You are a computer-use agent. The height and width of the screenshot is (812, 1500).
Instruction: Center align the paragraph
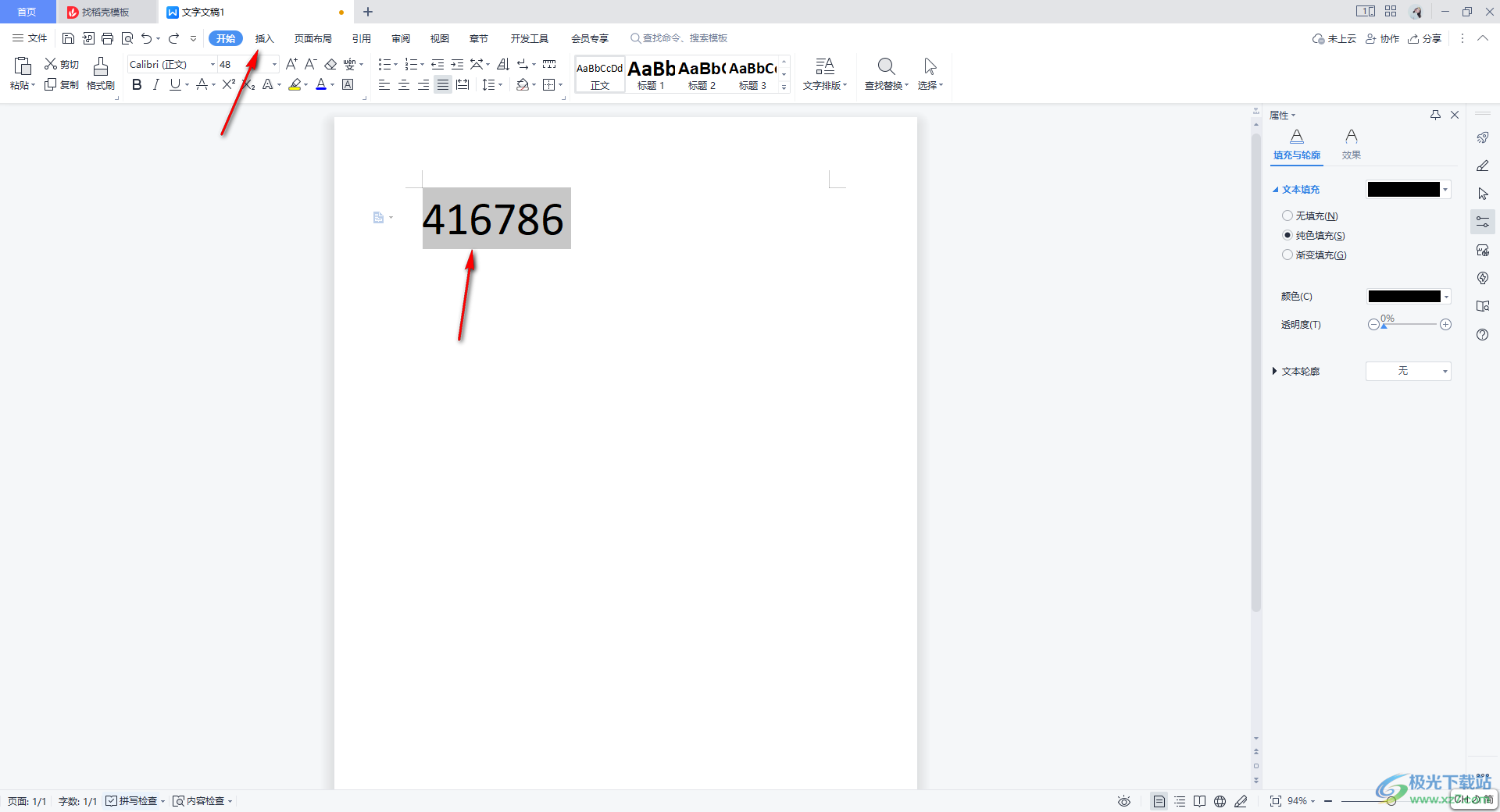[404, 84]
